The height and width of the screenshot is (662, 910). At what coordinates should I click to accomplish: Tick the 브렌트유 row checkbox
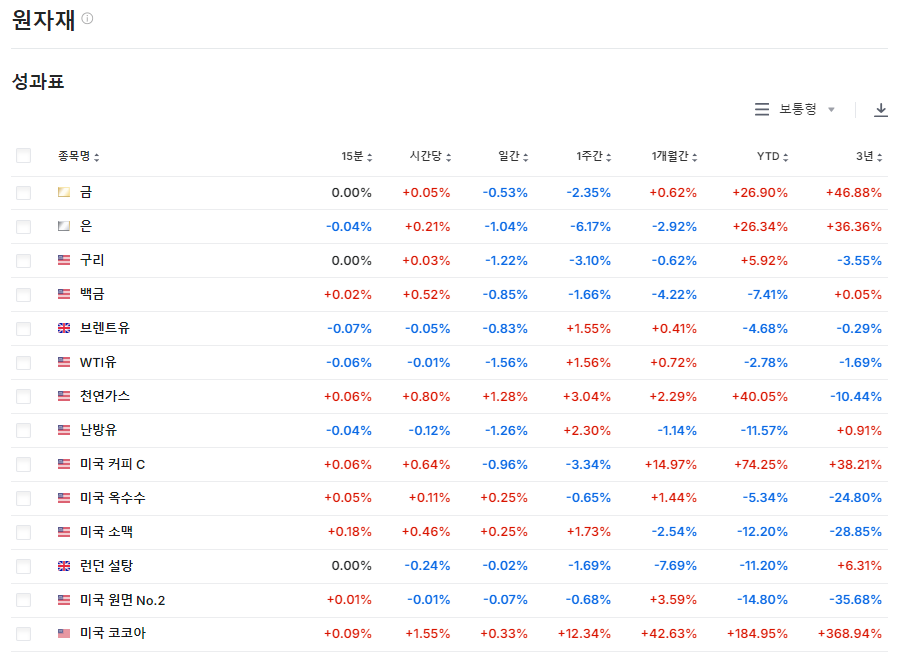tap(23, 329)
